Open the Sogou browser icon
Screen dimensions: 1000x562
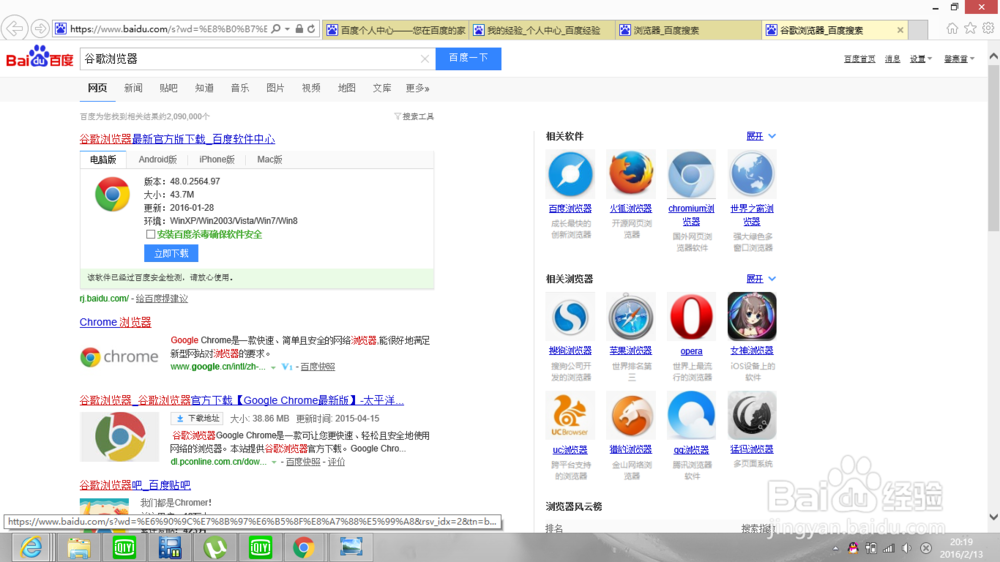click(x=570, y=316)
